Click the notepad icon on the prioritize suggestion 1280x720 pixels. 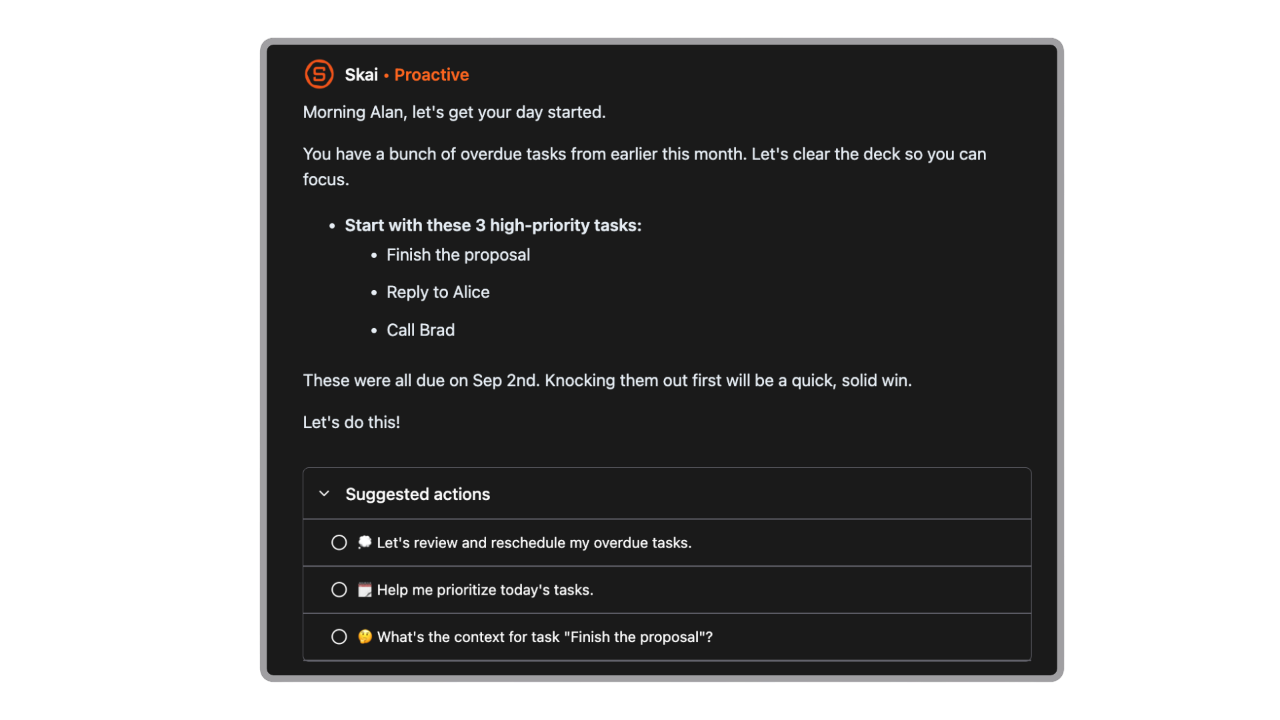[364, 589]
